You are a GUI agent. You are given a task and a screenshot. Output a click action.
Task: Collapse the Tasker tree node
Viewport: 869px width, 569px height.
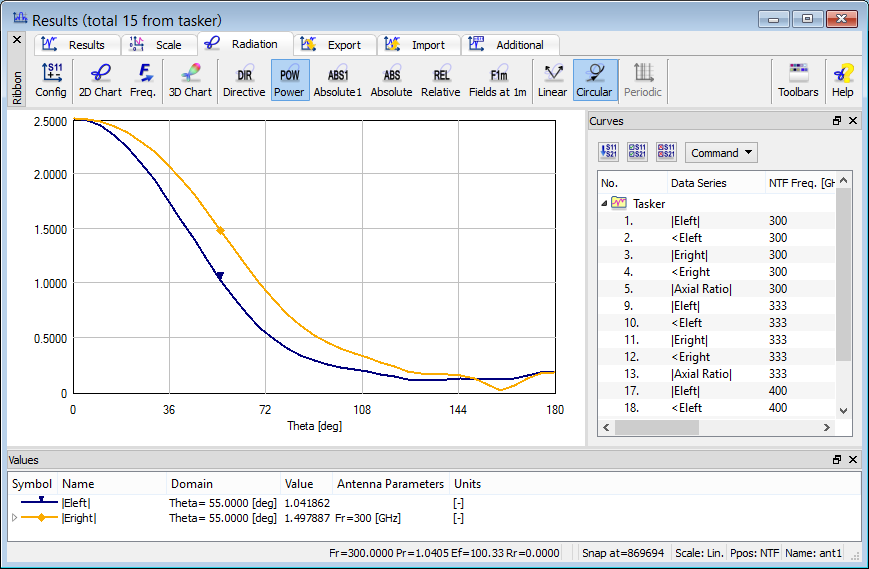click(604, 203)
